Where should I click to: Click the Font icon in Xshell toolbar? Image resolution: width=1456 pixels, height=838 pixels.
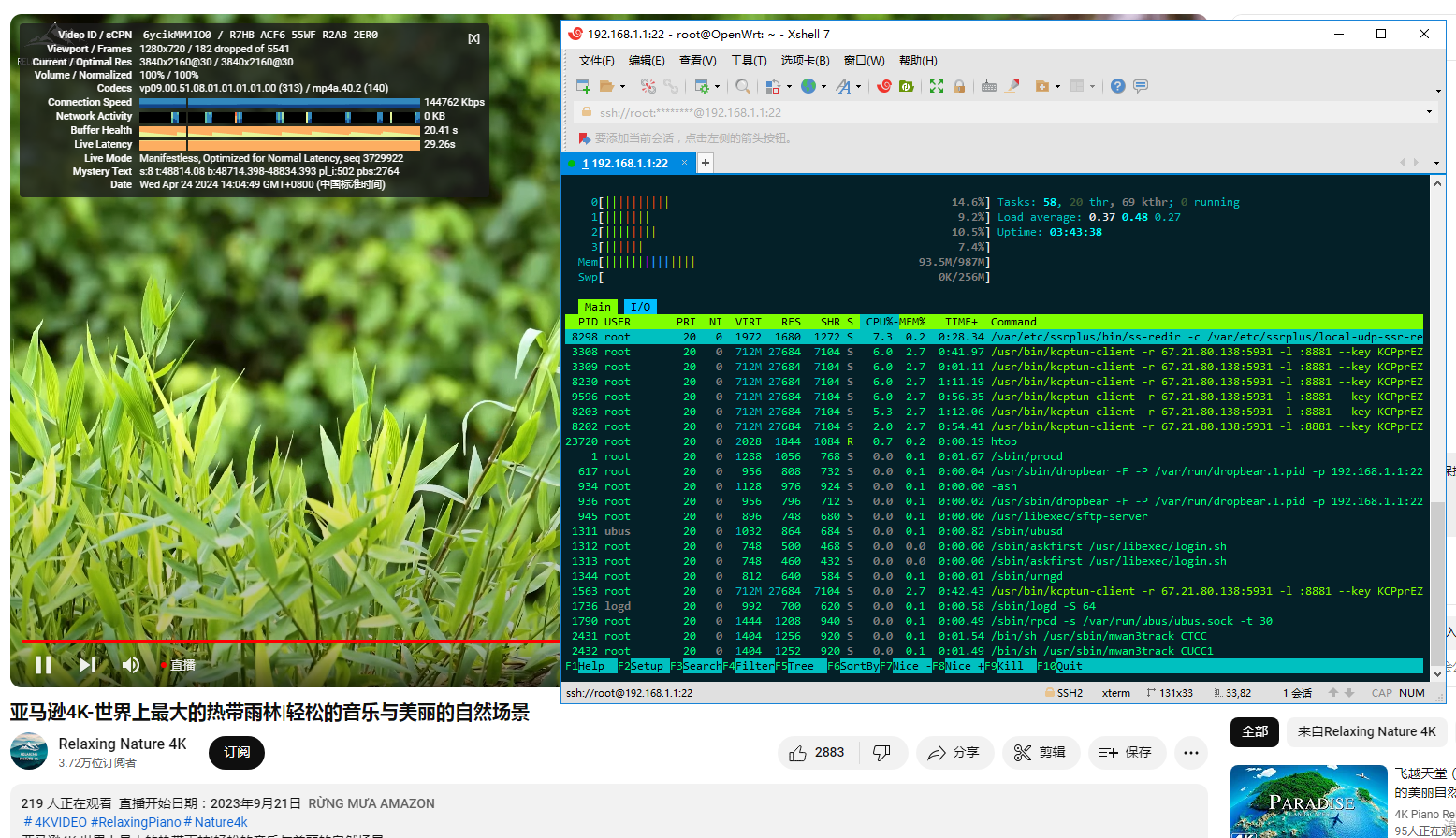pos(843,86)
